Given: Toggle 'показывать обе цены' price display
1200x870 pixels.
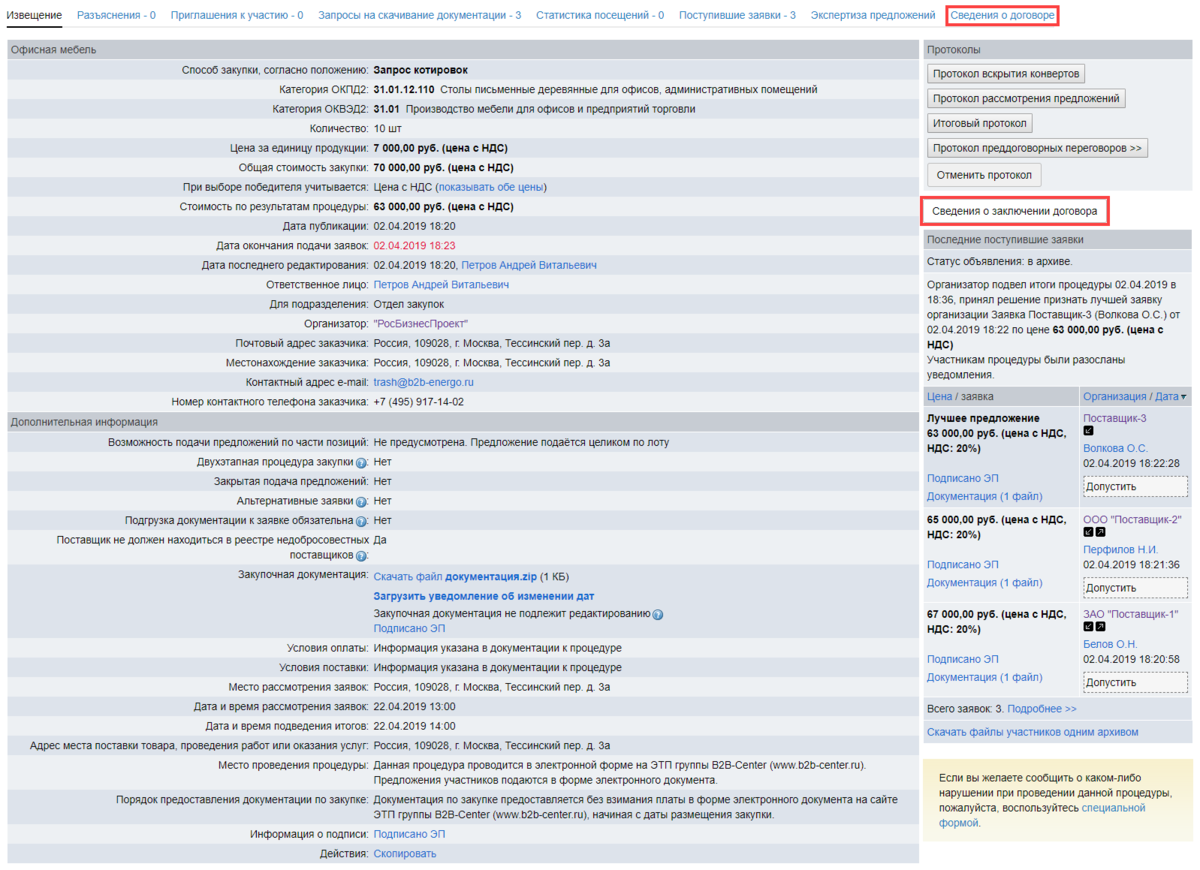Looking at the screenshot, I should 490,187.
